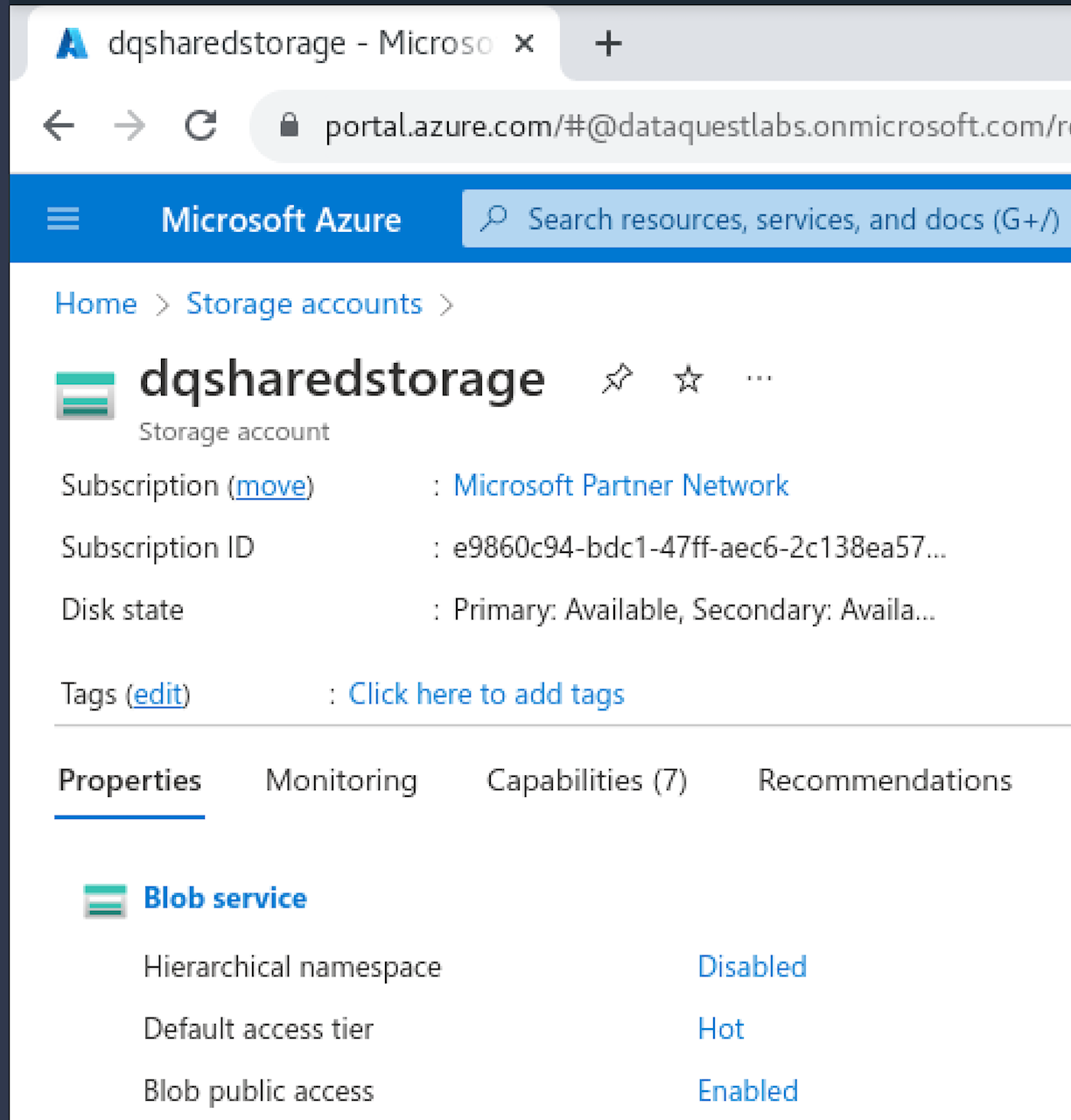Return to Home via breadcrumb
The height and width of the screenshot is (1120, 1071).
pyautogui.click(x=95, y=304)
